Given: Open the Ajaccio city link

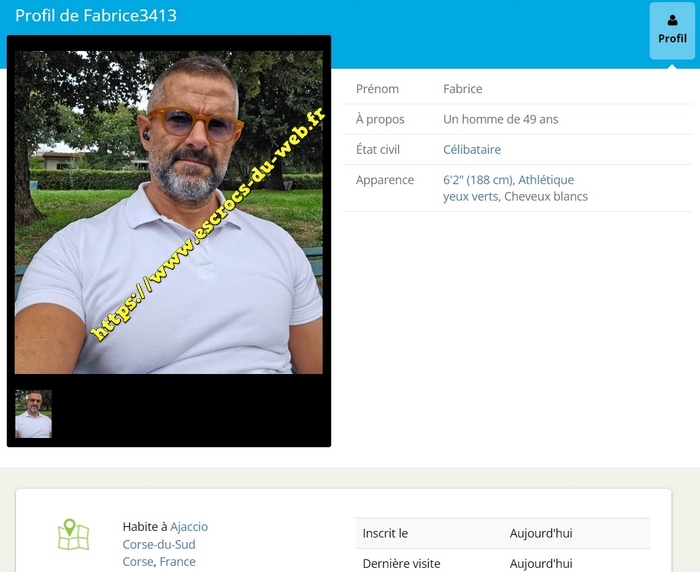Looking at the screenshot, I should [189, 526].
